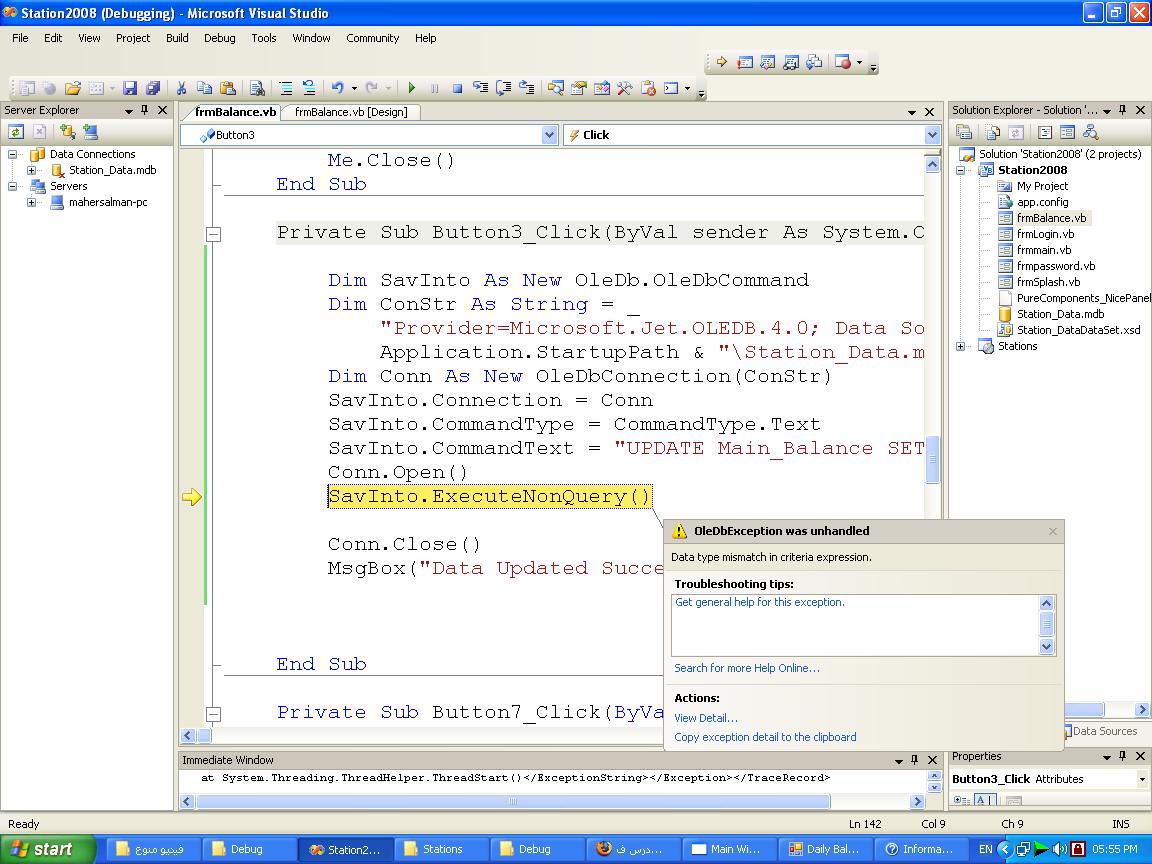The width and height of the screenshot is (1152, 864).
Task: Toggle Server Explorer auto-hide pin
Action: (145, 110)
